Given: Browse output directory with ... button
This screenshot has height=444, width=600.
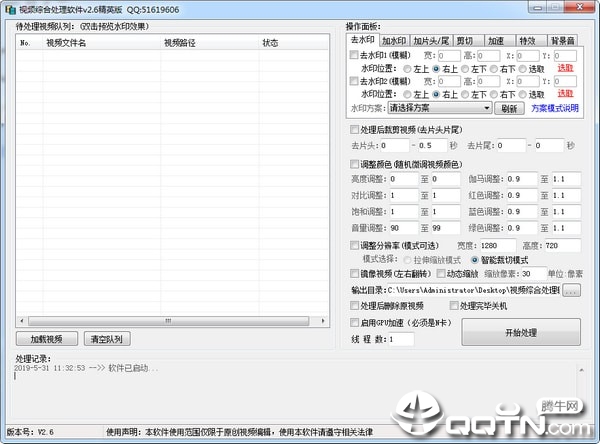Looking at the screenshot, I should (x=571, y=291).
